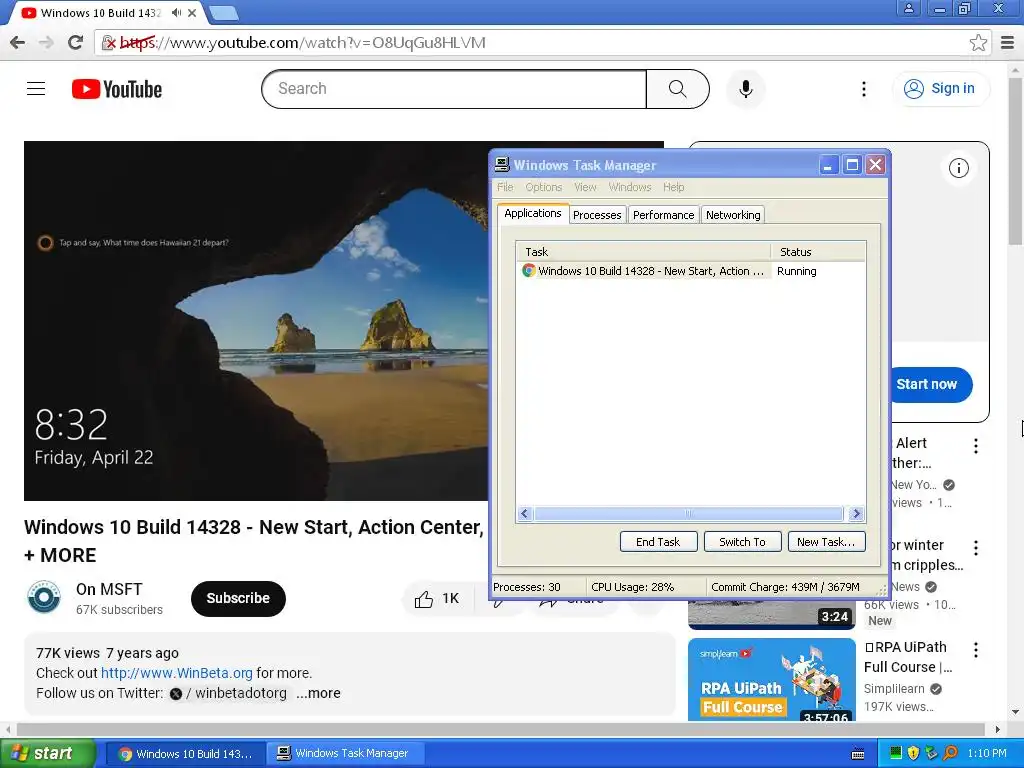Viewport: 1024px width, 768px height.
Task: Open the WinBeta.org link
Action: [x=176, y=673]
